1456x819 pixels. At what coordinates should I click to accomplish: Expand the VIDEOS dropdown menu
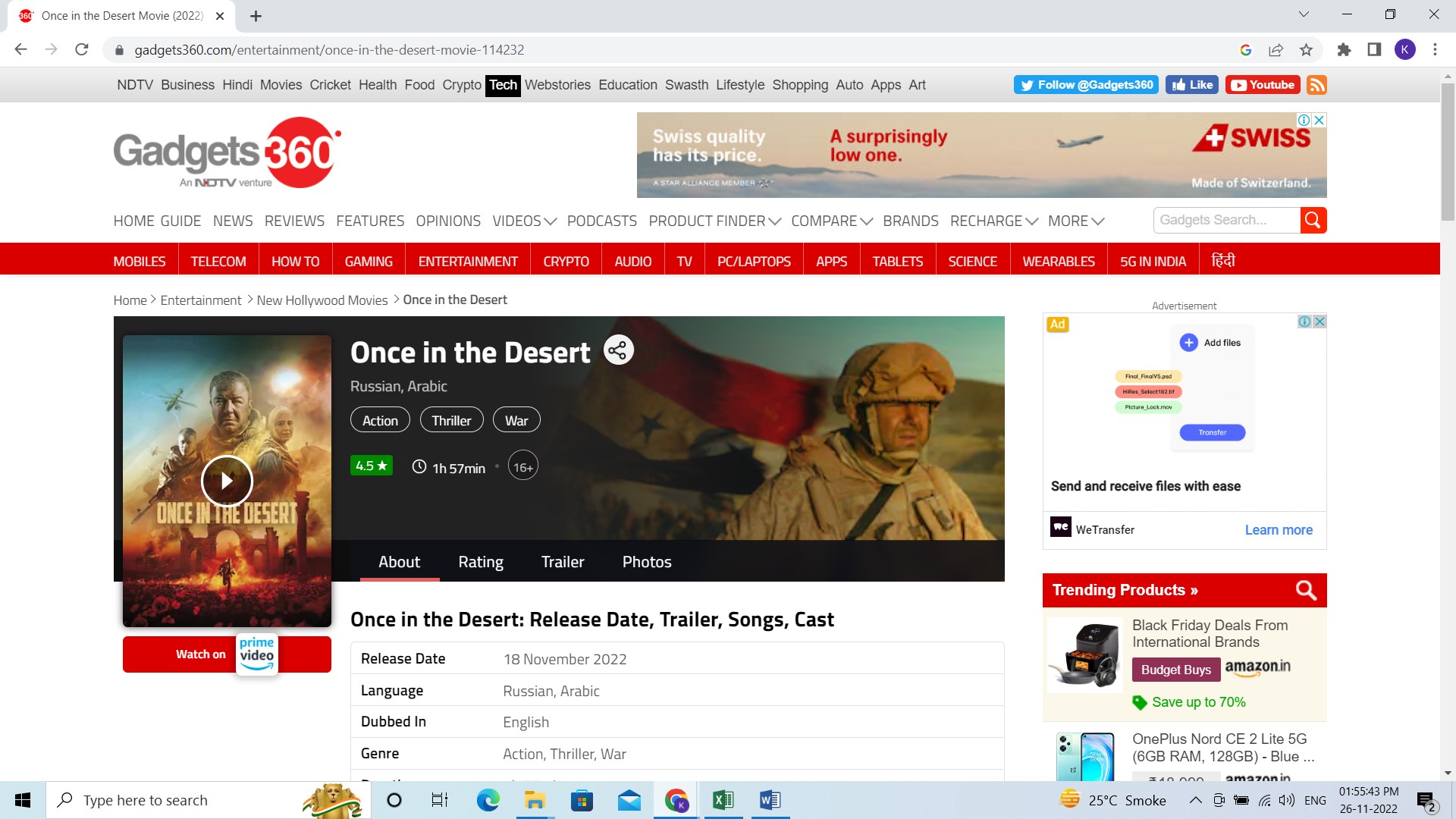[524, 221]
